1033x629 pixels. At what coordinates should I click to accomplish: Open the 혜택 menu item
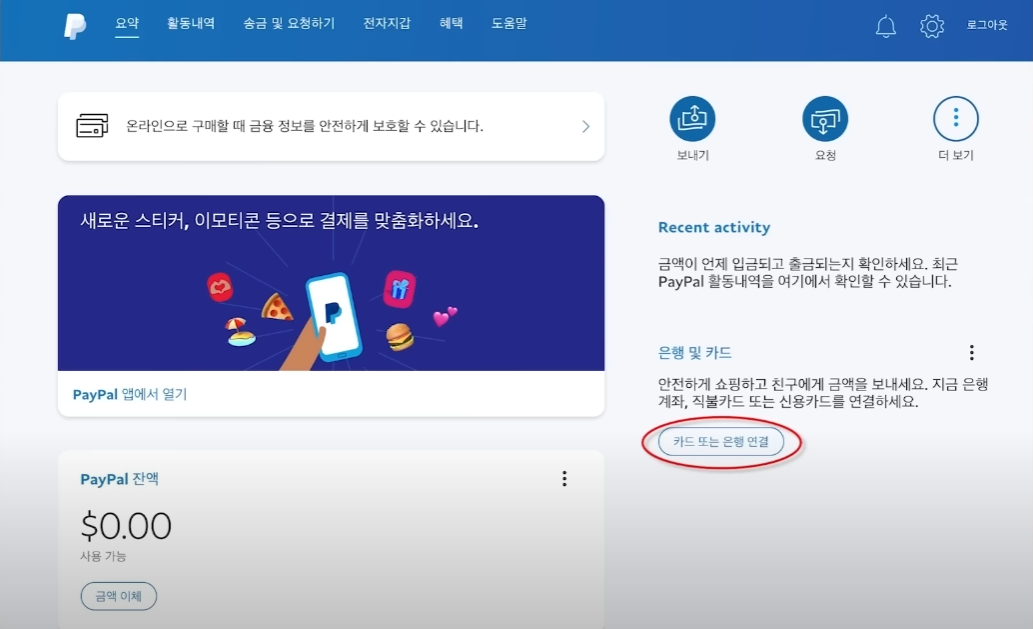pyautogui.click(x=451, y=23)
